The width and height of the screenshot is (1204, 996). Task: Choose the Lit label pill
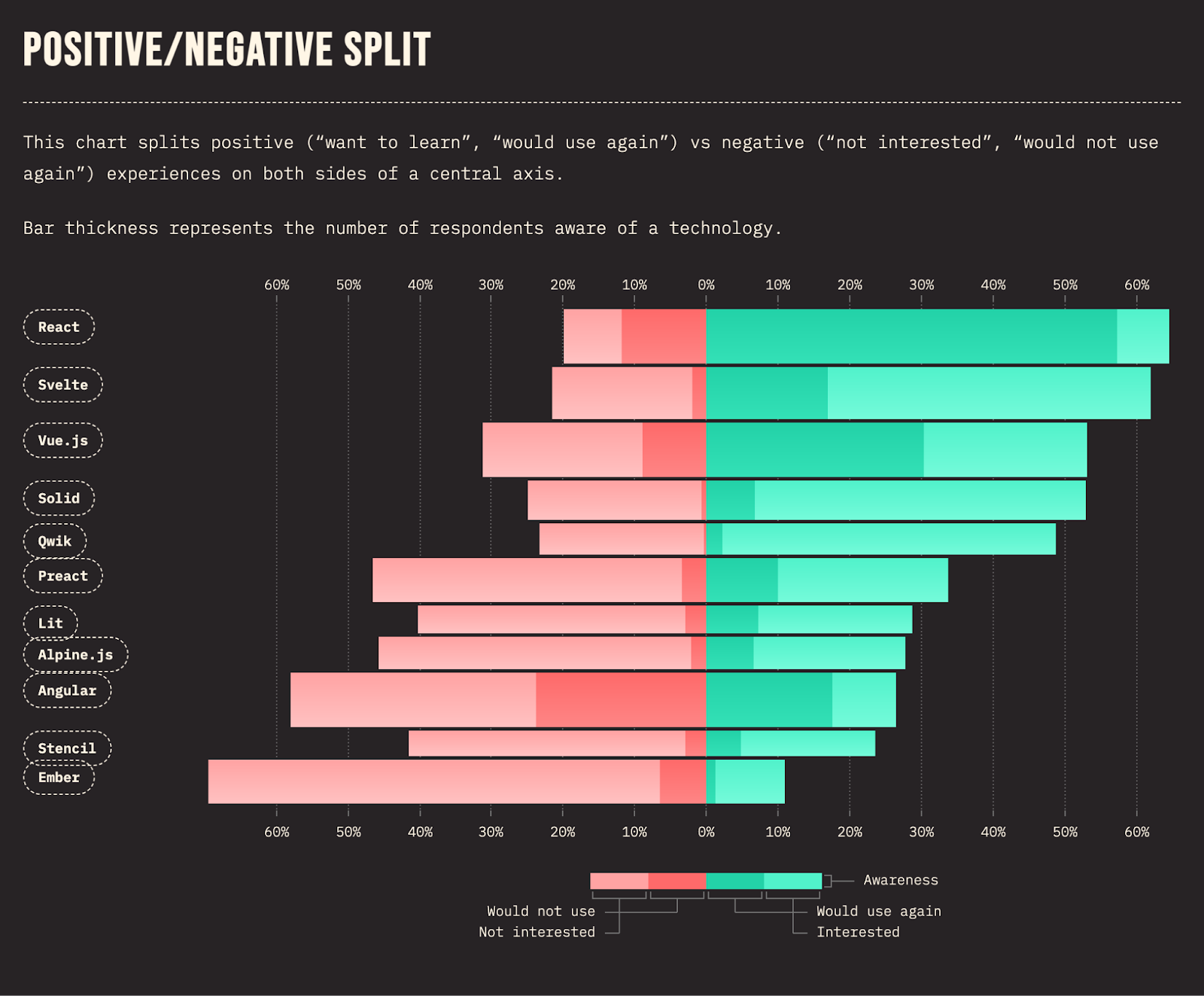click(x=50, y=623)
